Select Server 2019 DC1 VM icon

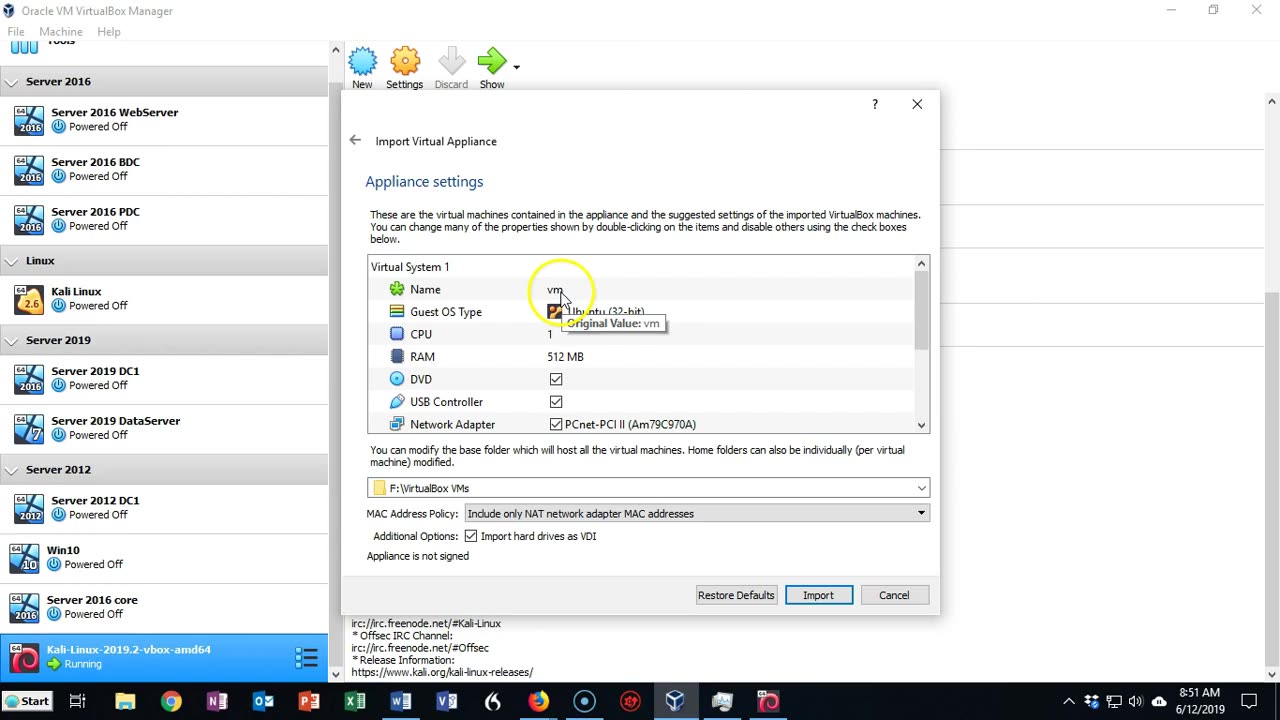(x=29, y=378)
